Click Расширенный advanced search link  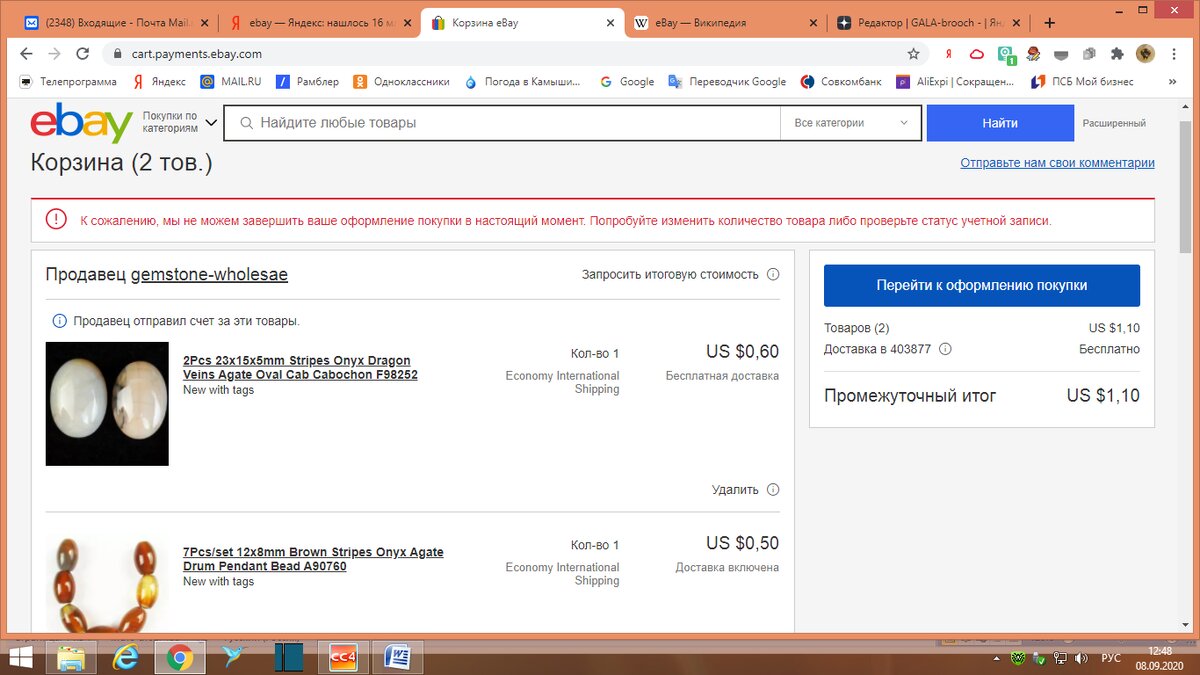point(1114,123)
